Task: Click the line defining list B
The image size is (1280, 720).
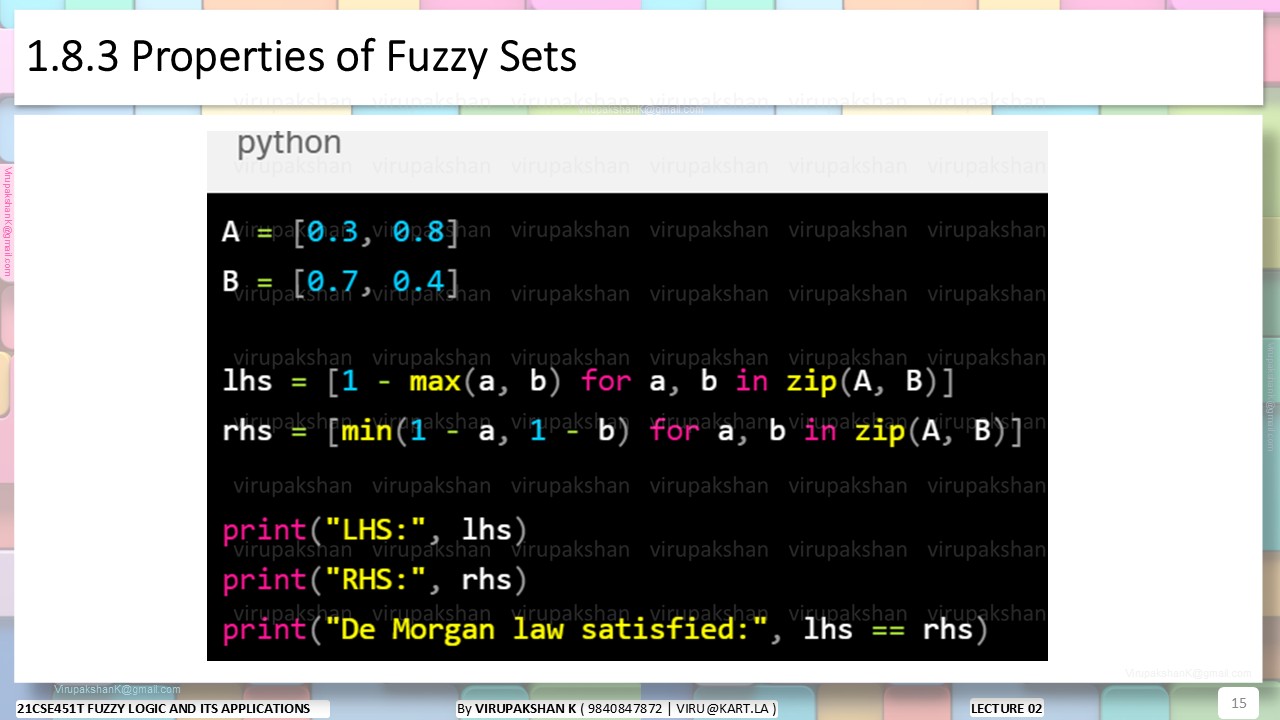Action: pos(340,281)
